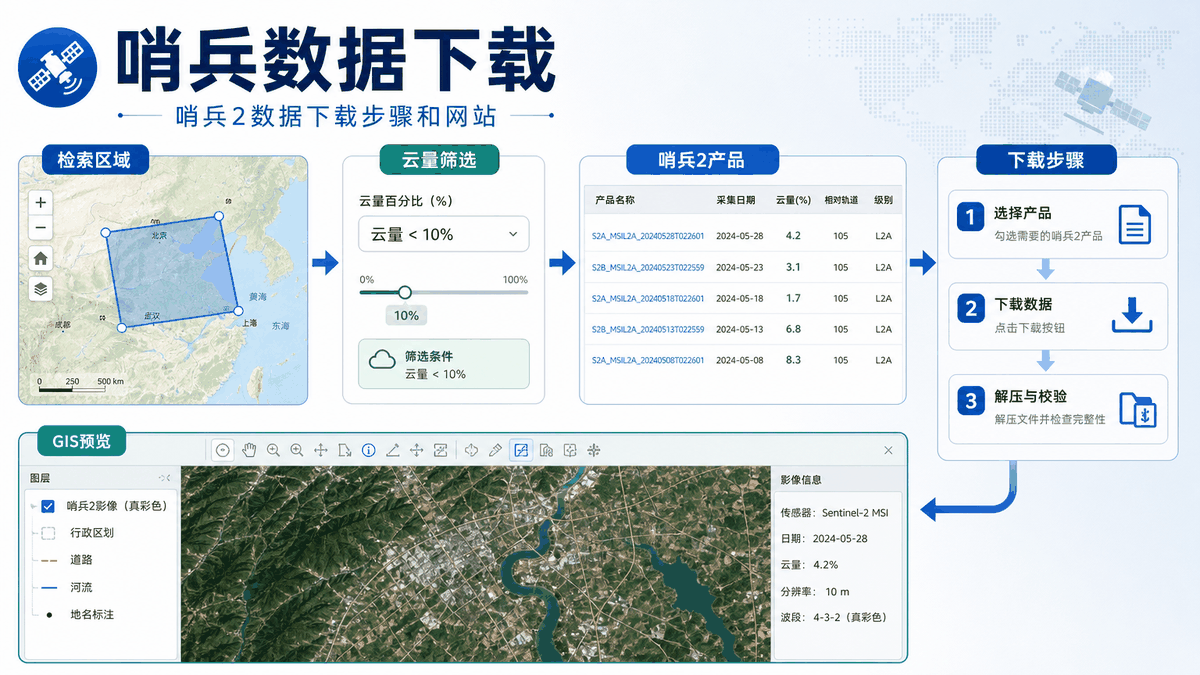Choose the angle measure tool
This screenshot has width=1200, height=675.
393,451
